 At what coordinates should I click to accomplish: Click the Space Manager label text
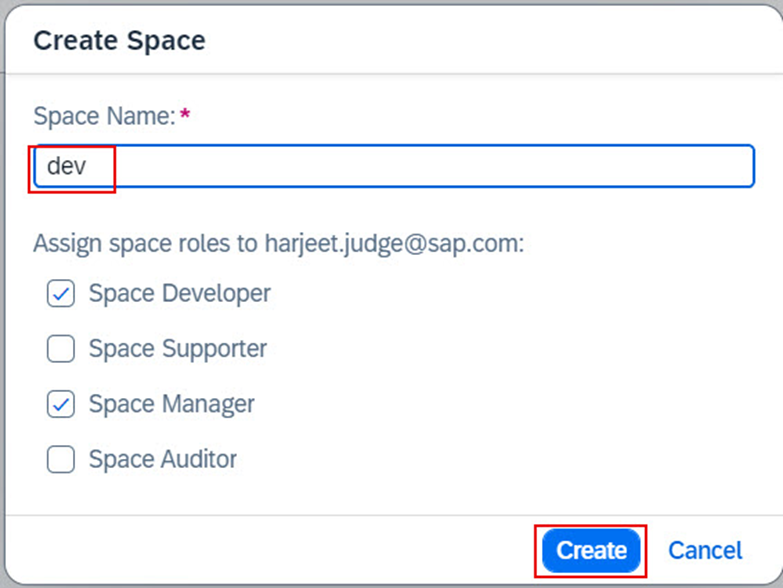click(172, 404)
